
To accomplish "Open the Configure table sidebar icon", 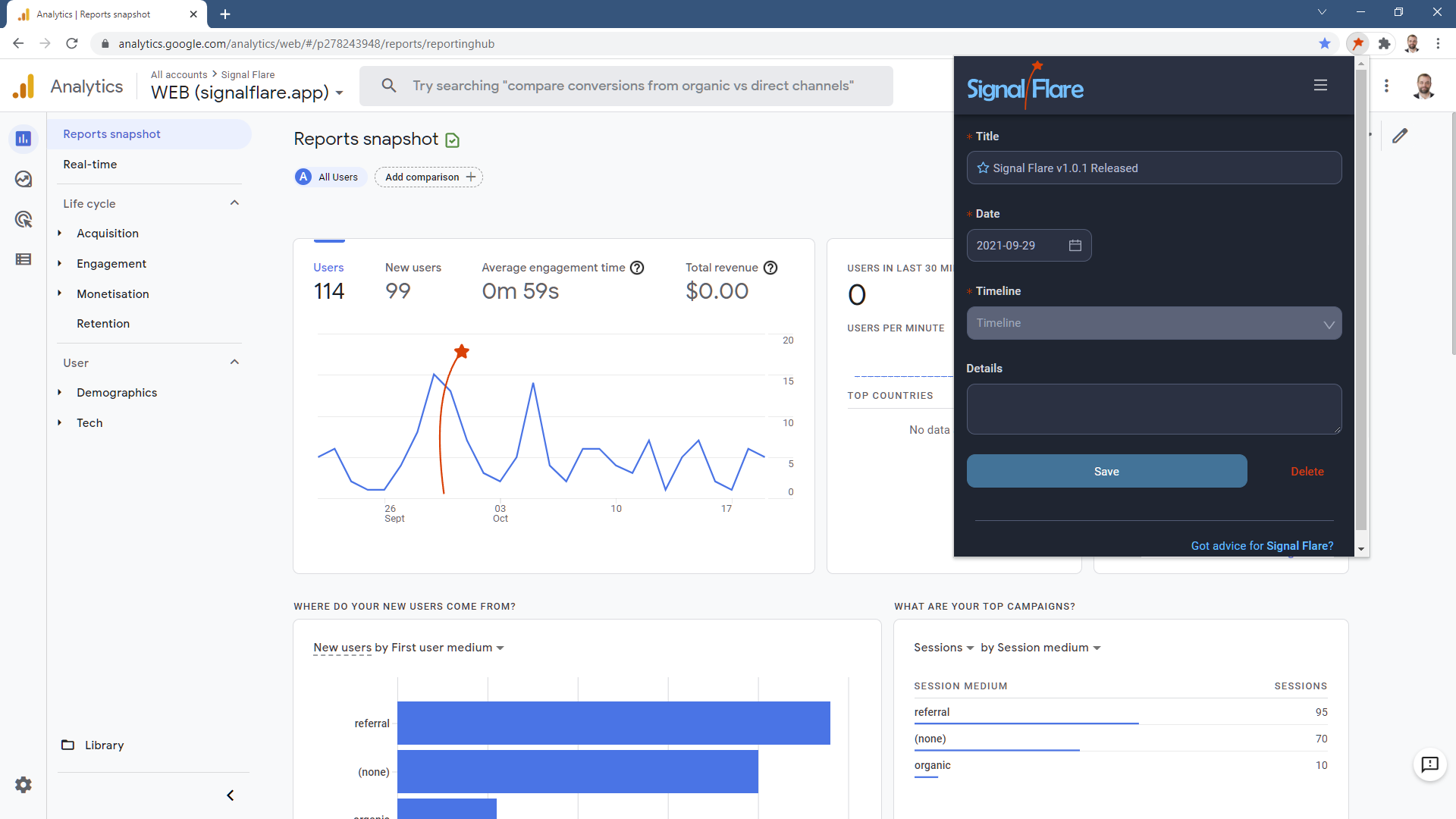I will click(x=24, y=259).
